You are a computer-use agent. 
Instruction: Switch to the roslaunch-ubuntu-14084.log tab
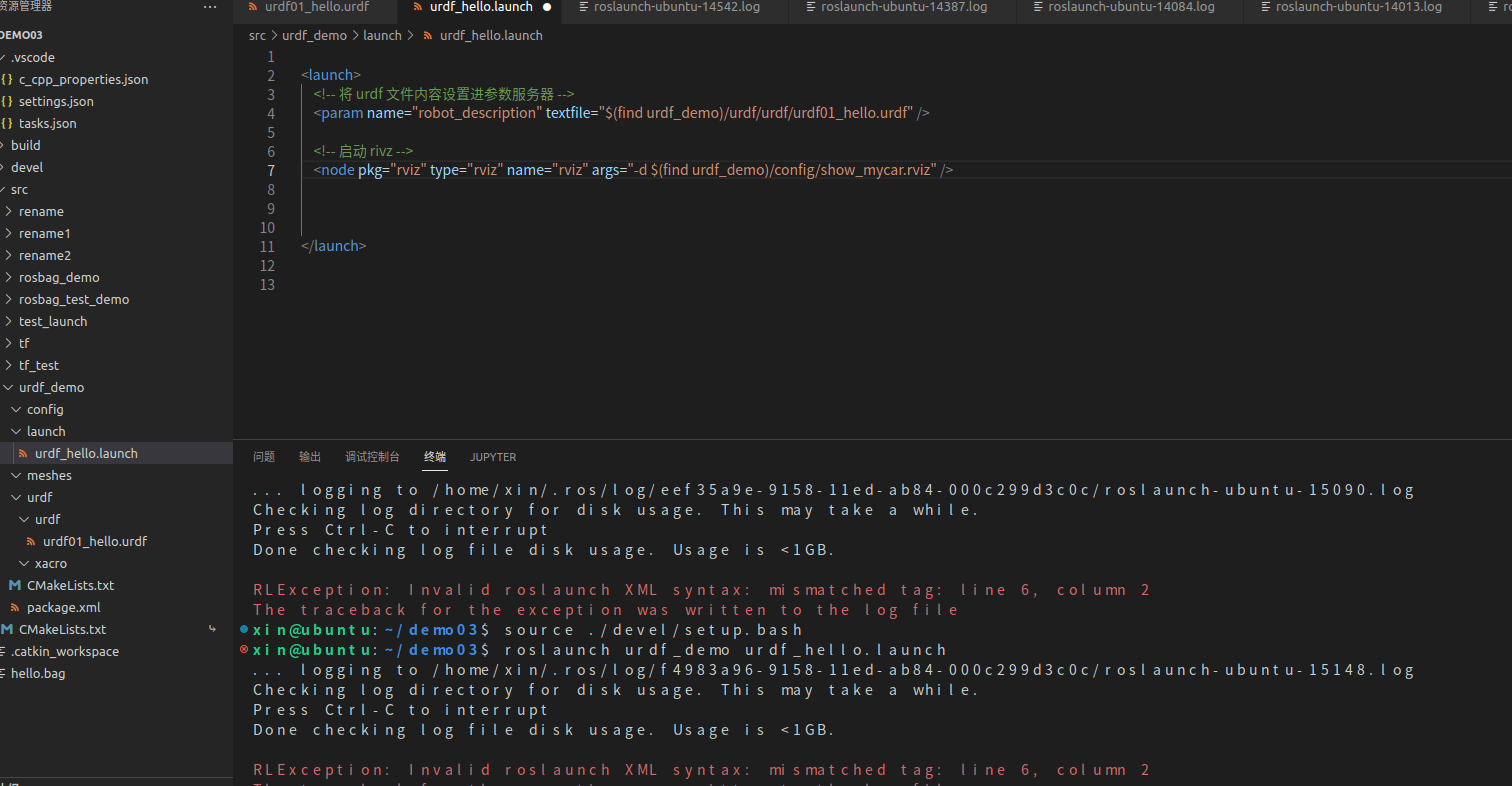1131,7
